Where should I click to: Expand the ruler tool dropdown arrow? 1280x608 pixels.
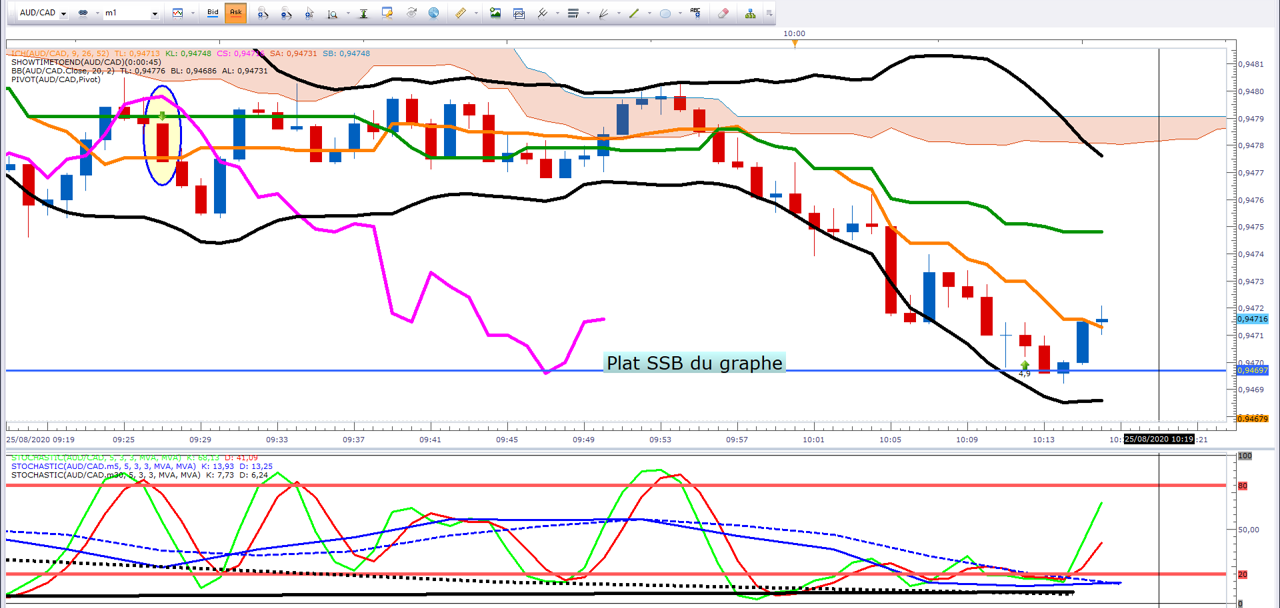click(x=476, y=13)
